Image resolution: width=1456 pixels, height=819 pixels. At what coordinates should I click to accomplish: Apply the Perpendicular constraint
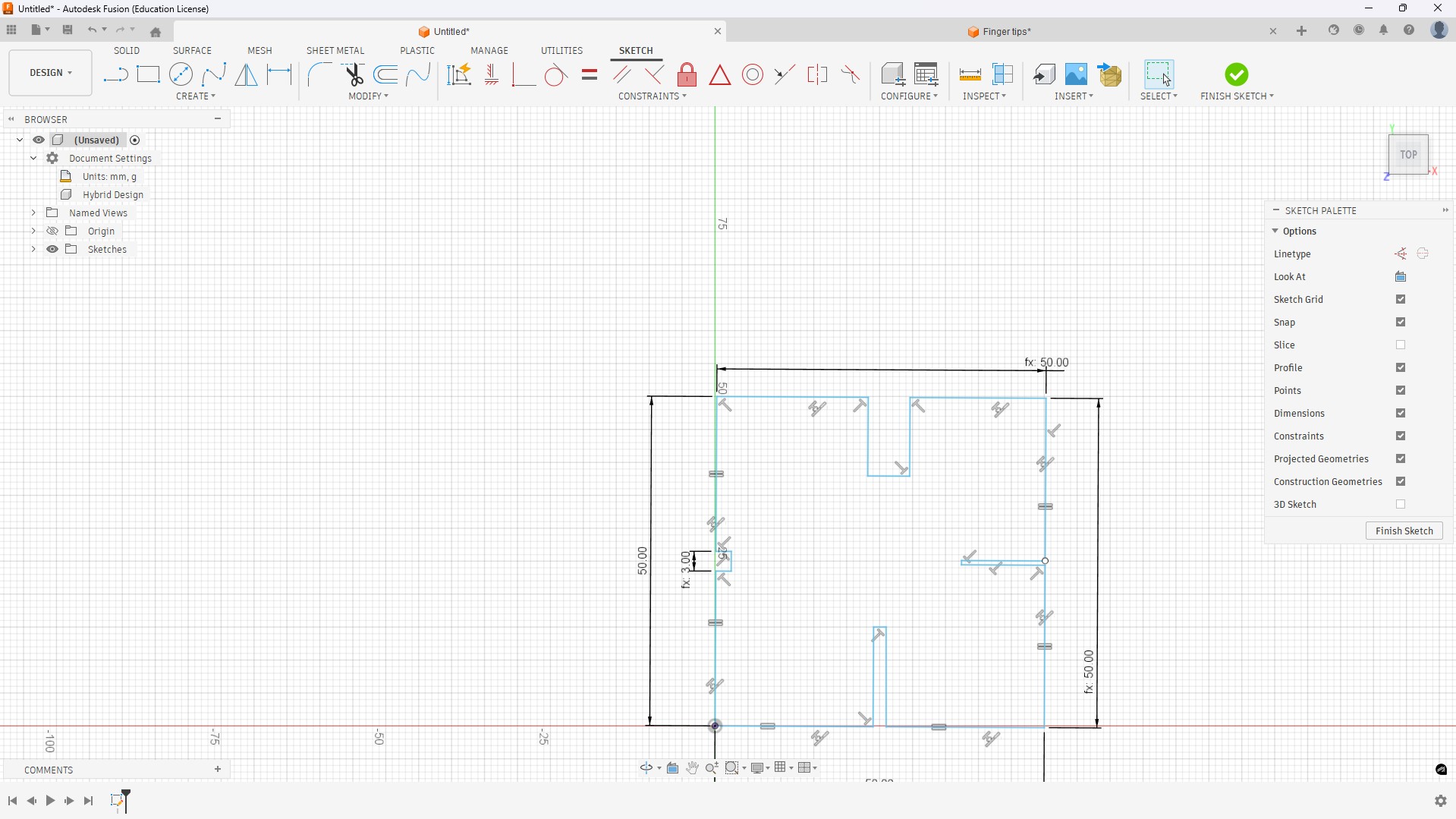pyautogui.click(x=654, y=74)
